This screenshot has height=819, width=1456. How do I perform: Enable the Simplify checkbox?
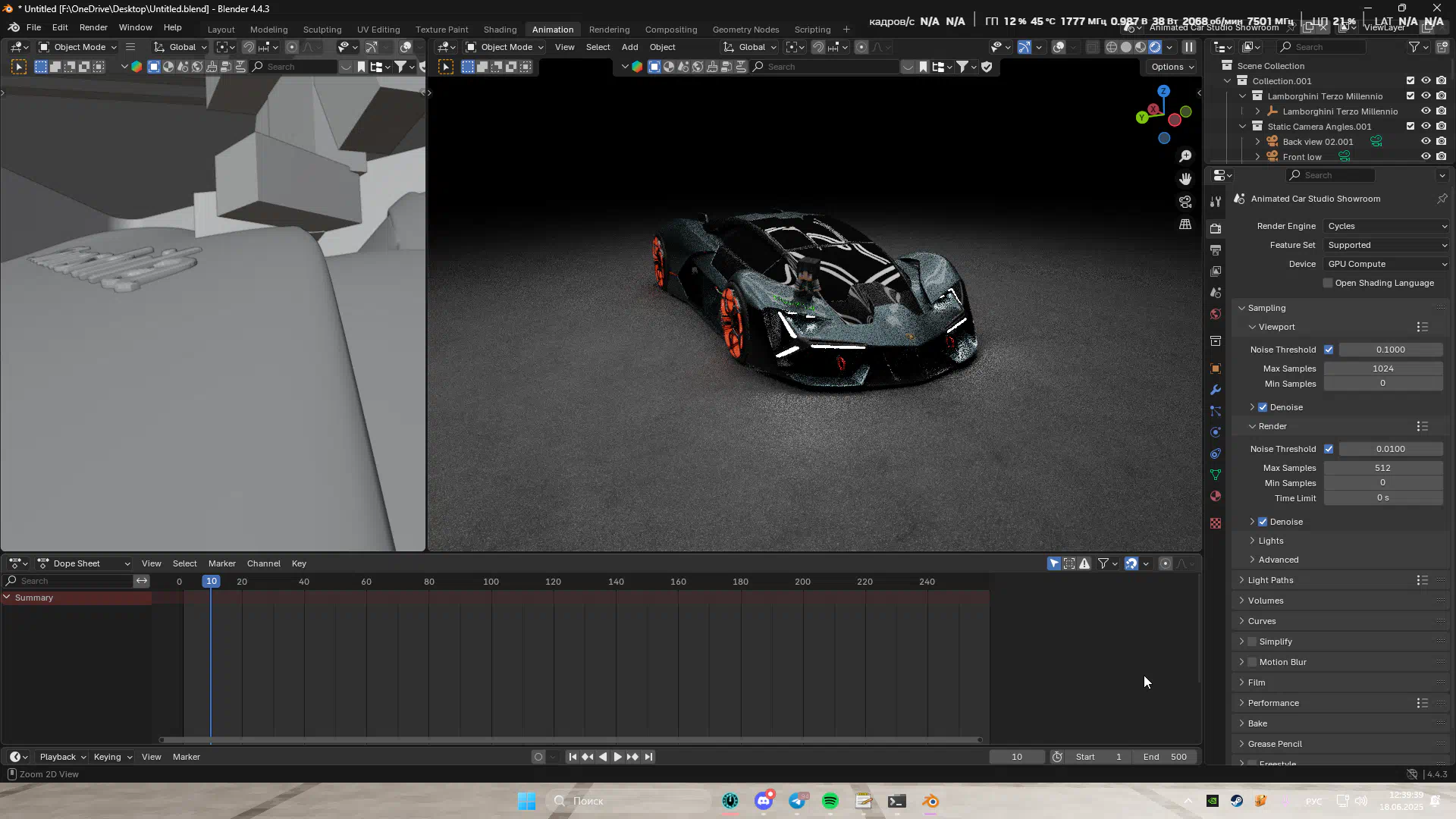[1252, 642]
